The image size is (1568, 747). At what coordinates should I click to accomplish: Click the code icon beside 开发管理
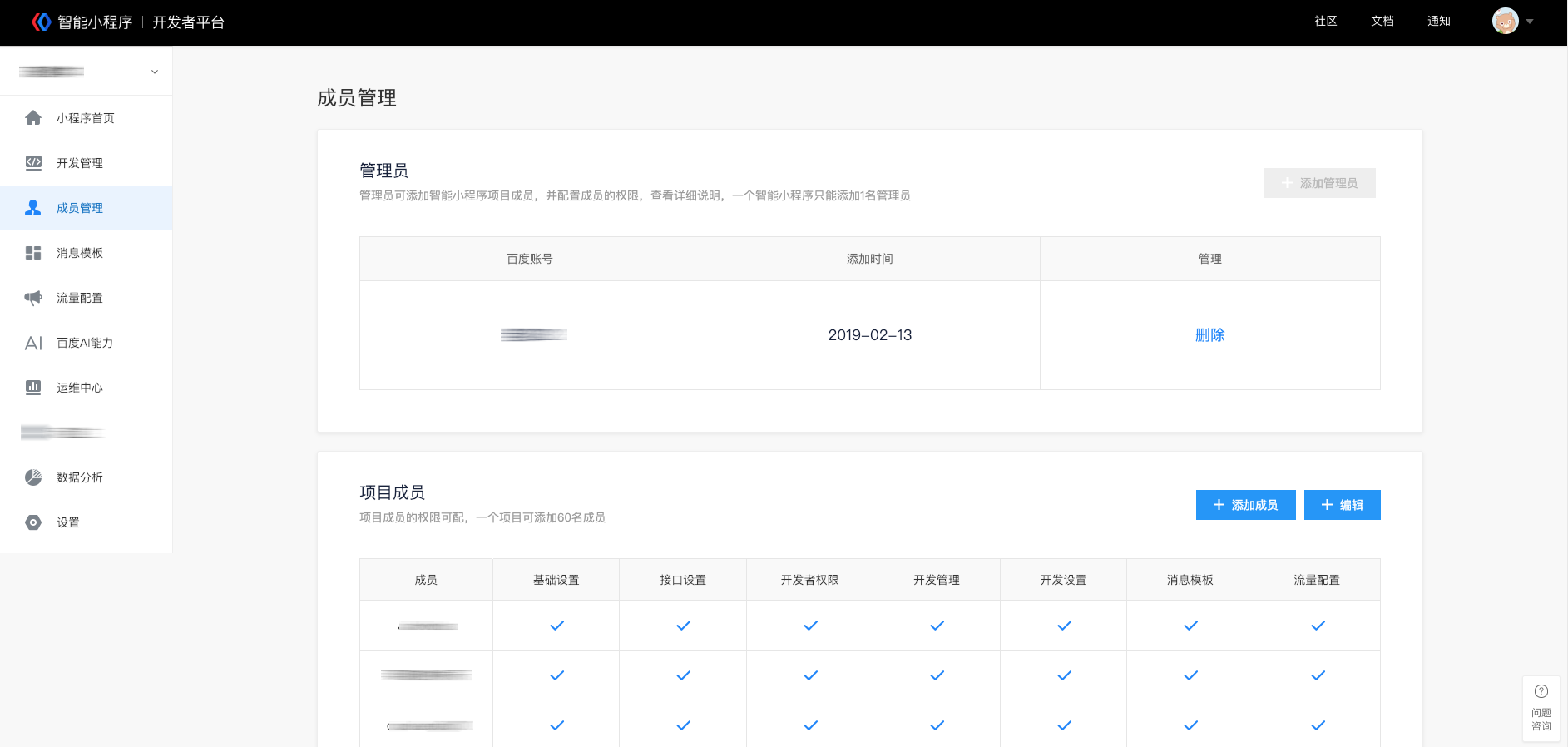pos(33,163)
